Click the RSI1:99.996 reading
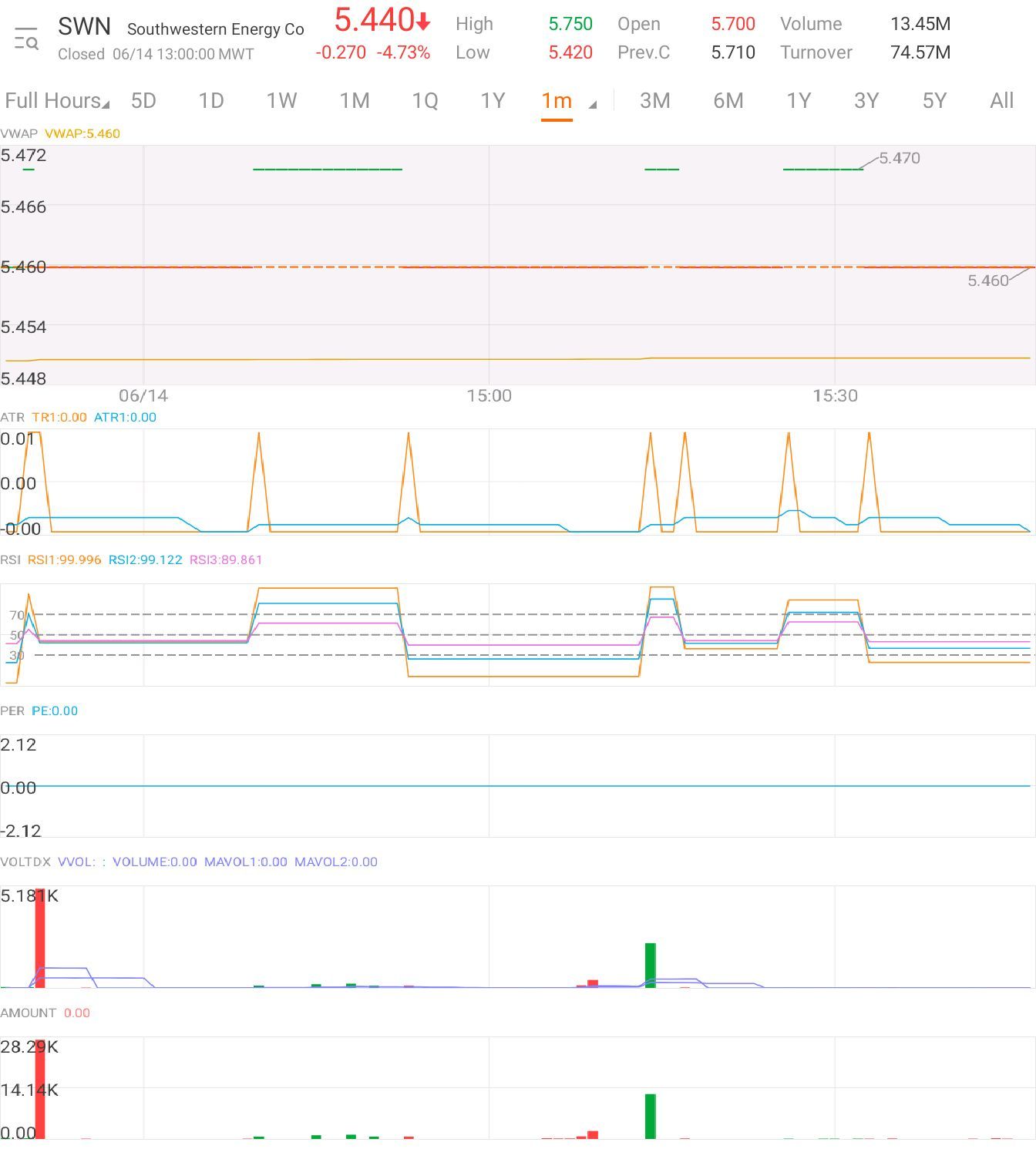1036x1149 pixels. [65, 559]
